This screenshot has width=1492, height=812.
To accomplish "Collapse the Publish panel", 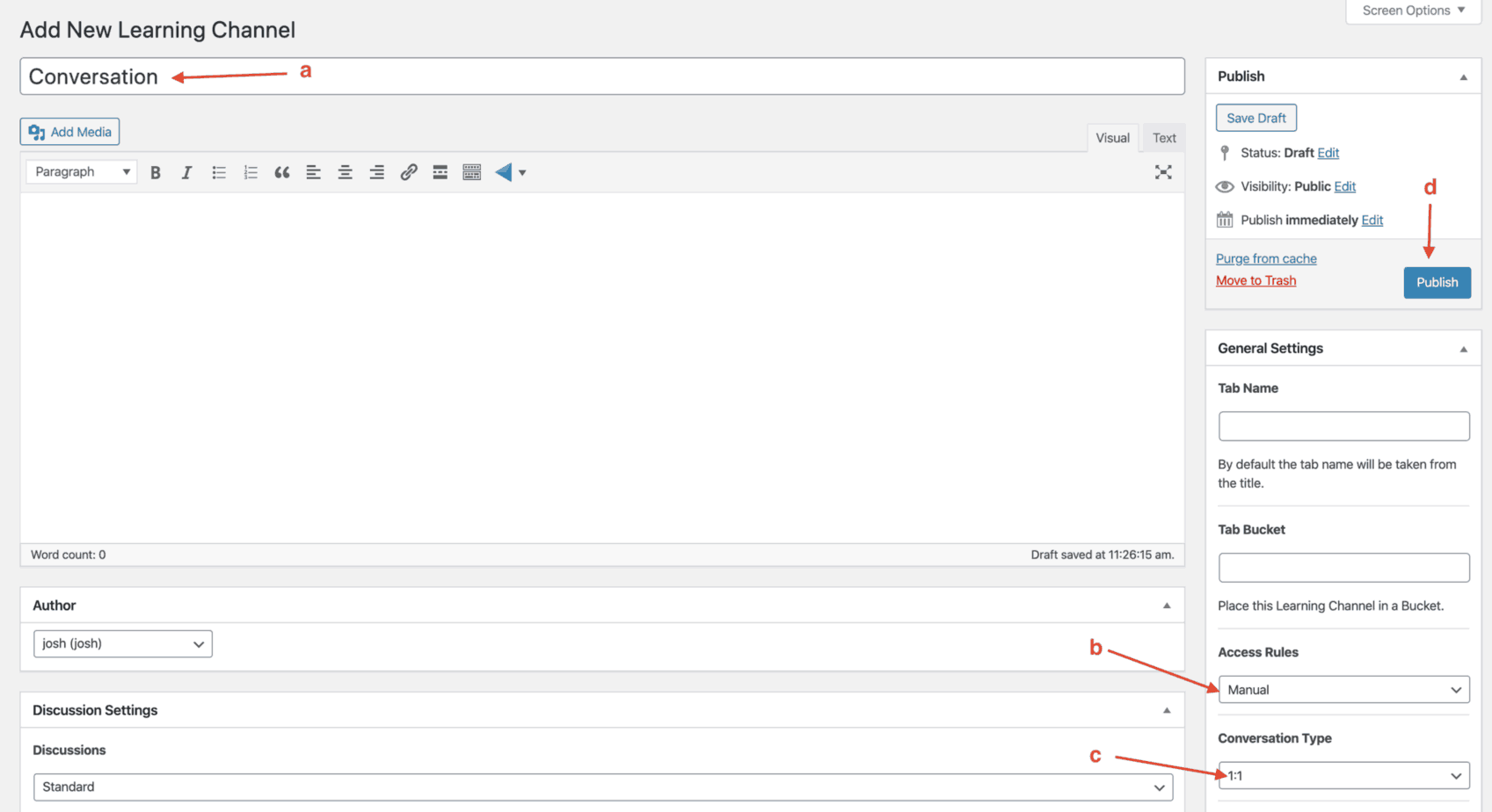I will coord(1464,77).
